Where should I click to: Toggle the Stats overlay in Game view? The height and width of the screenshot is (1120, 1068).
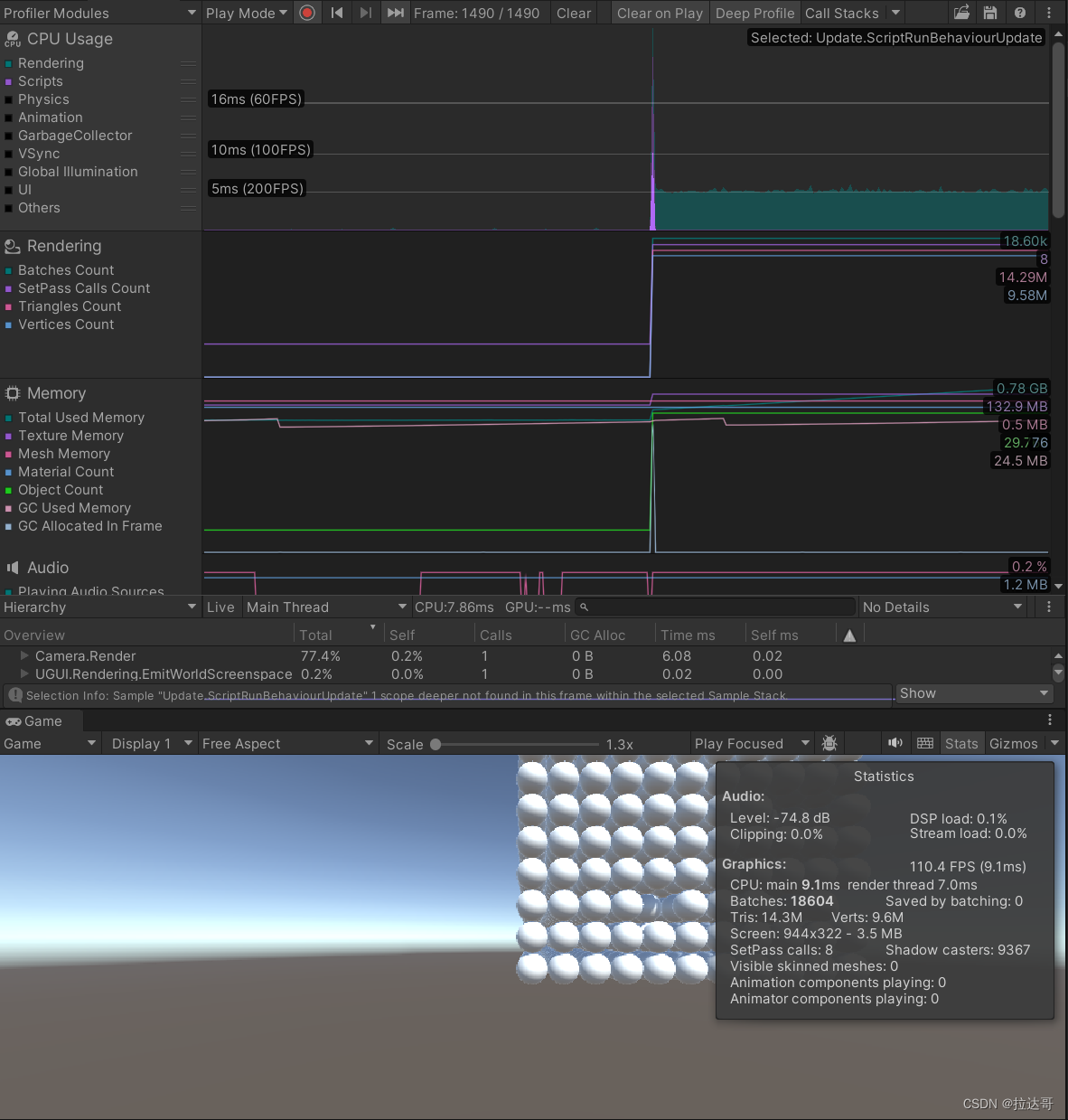[x=960, y=742]
